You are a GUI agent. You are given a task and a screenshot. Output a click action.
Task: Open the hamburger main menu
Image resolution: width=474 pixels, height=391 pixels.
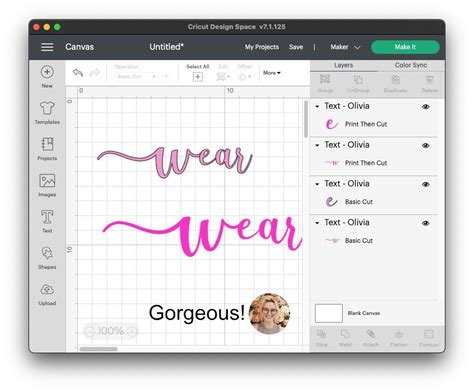pos(47,47)
